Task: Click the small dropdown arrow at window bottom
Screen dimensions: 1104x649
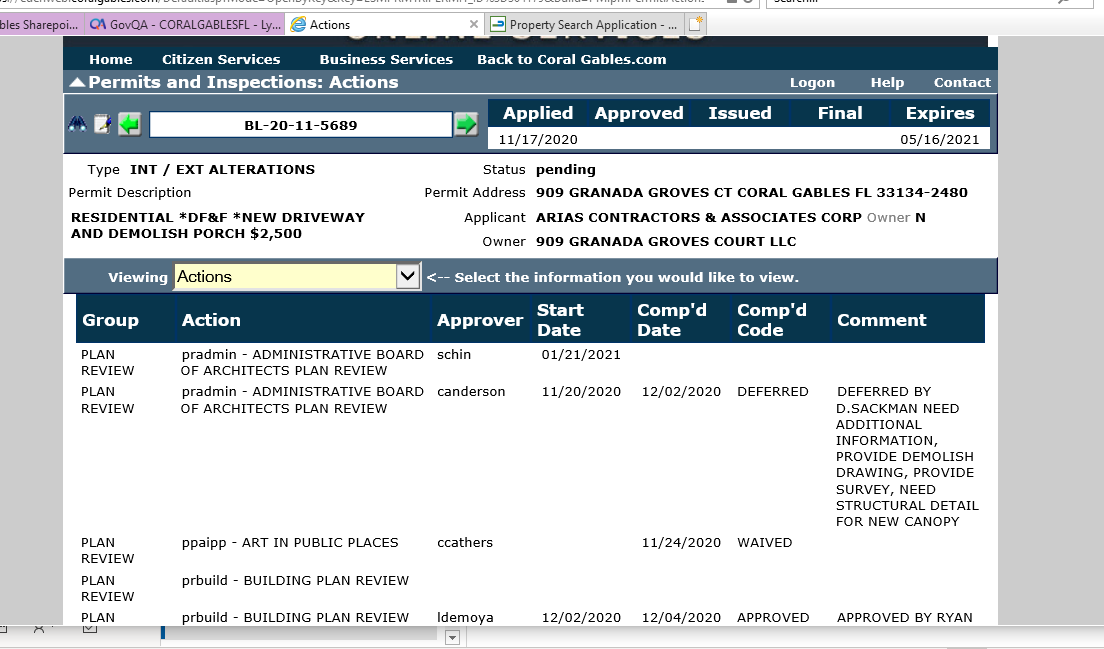Action: (x=451, y=637)
